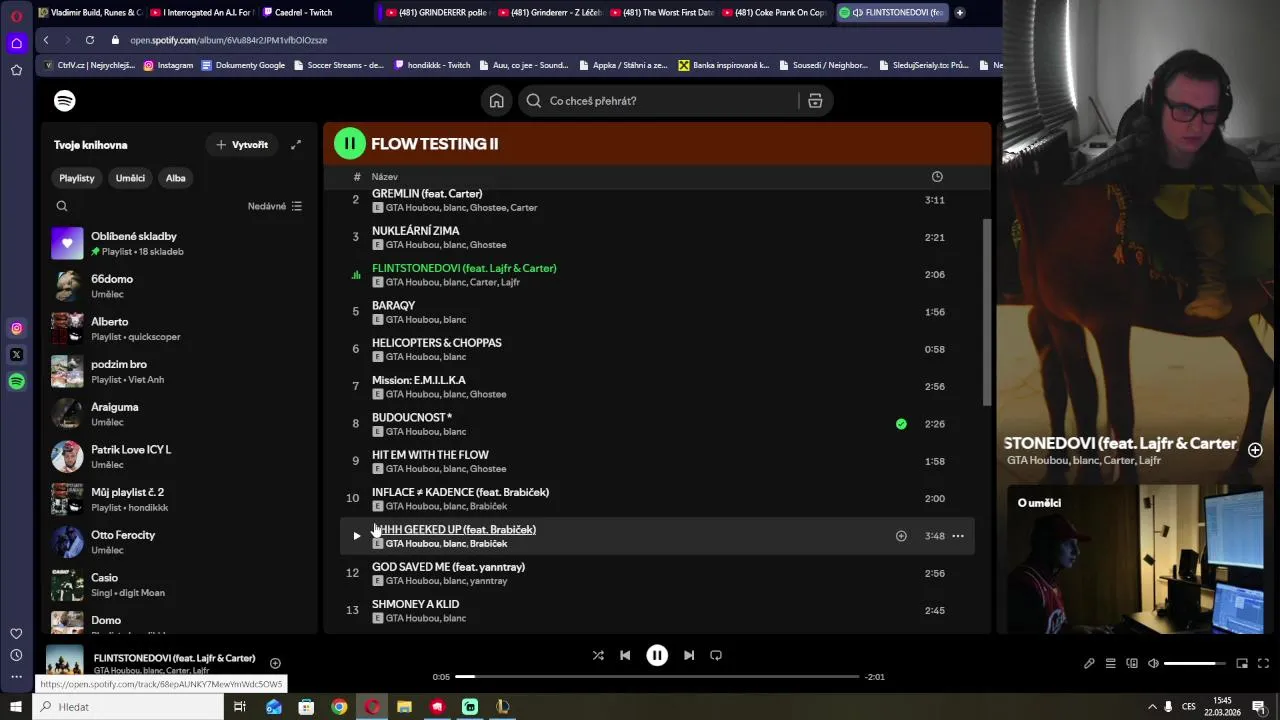Pause playback in bottom player bar
Viewport: 1280px width, 720px height.
[x=657, y=655]
